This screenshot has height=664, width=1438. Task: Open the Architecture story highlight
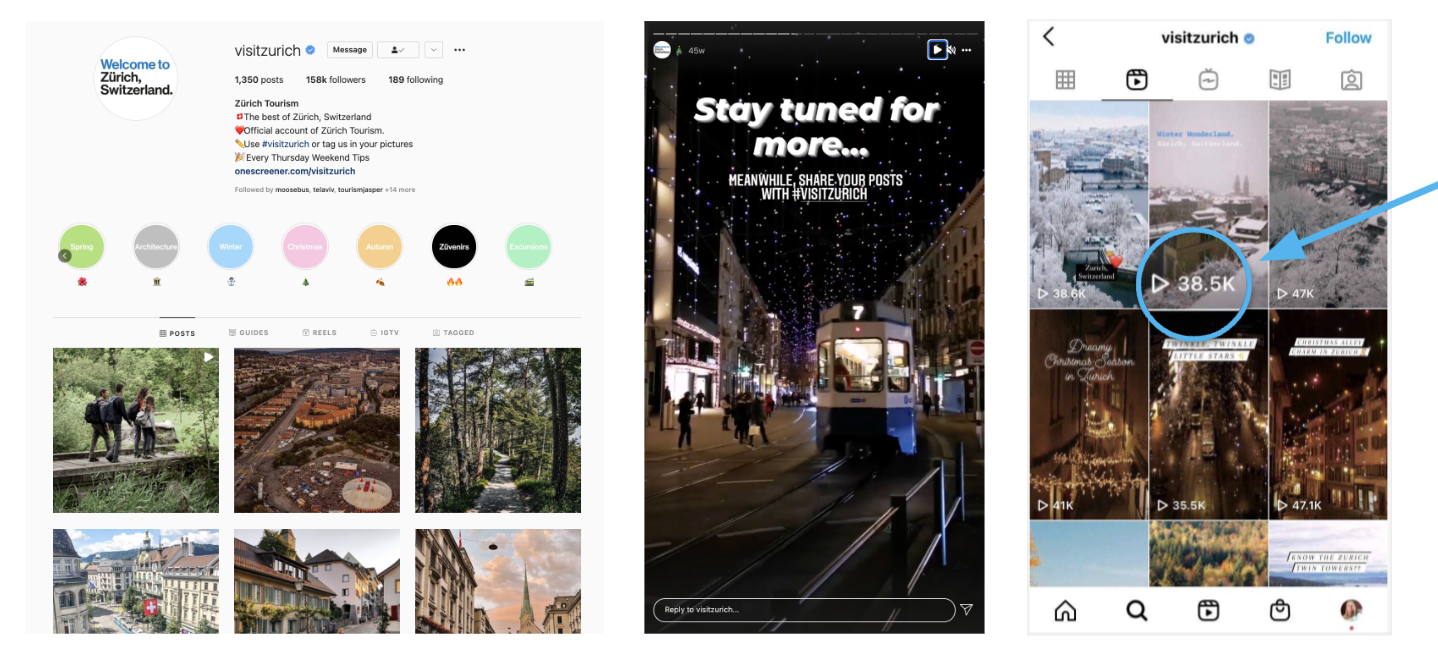tap(156, 247)
